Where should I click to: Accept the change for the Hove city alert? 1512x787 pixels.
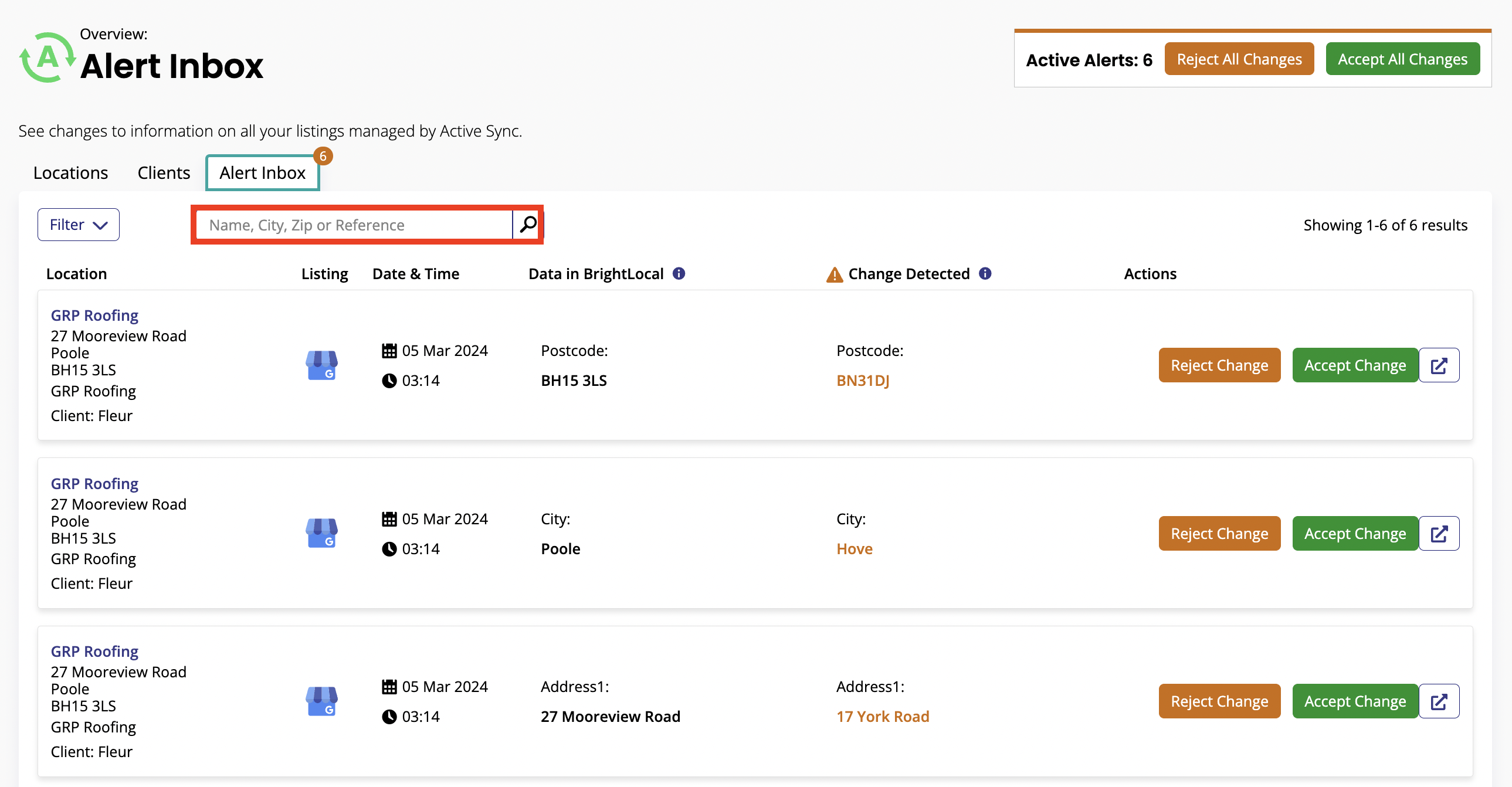click(x=1355, y=533)
